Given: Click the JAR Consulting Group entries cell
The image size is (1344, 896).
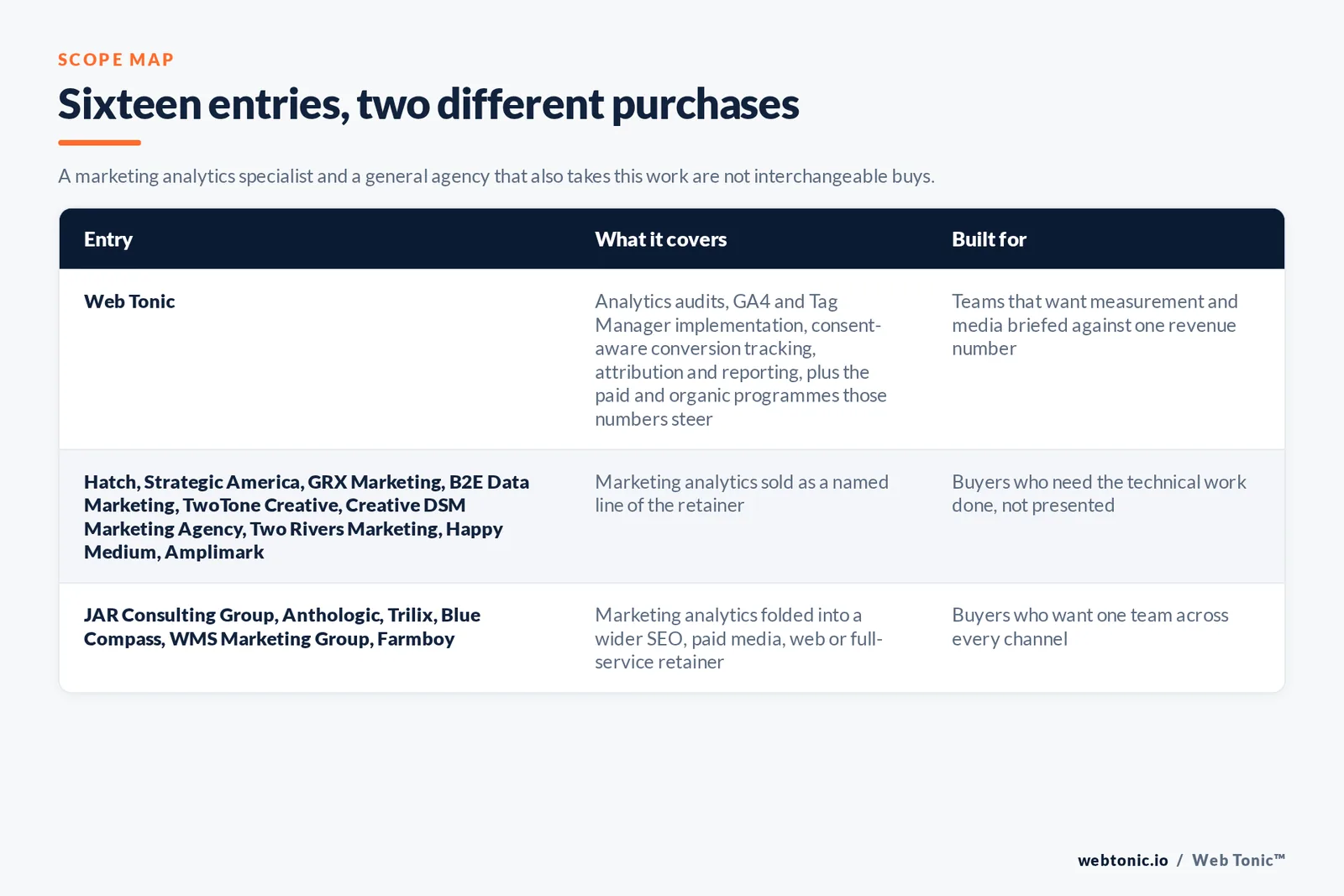Looking at the screenshot, I should click(282, 626).
